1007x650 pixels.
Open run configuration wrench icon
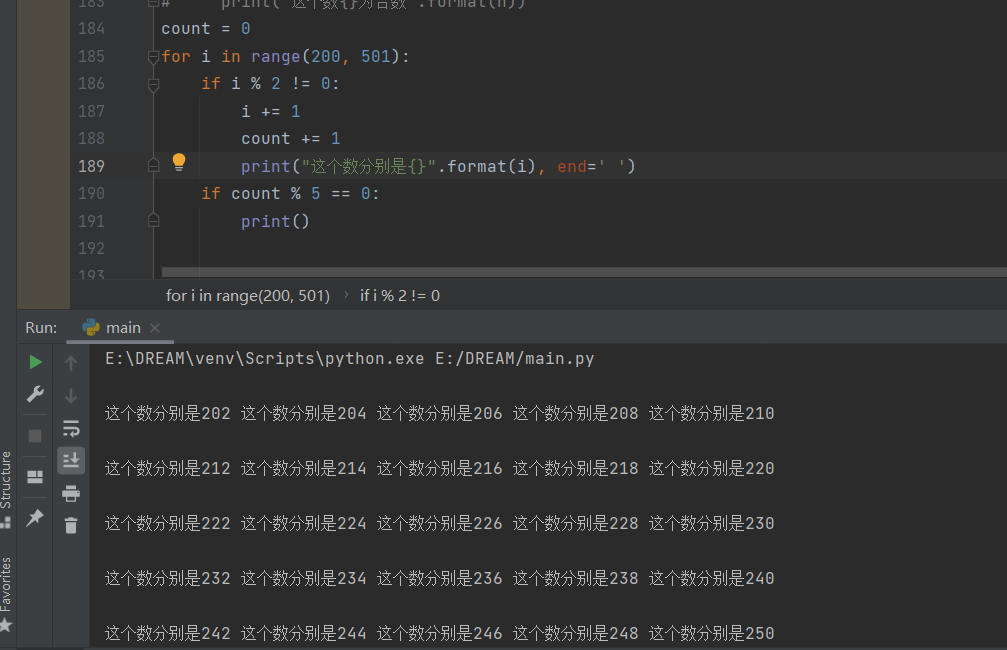35,394
